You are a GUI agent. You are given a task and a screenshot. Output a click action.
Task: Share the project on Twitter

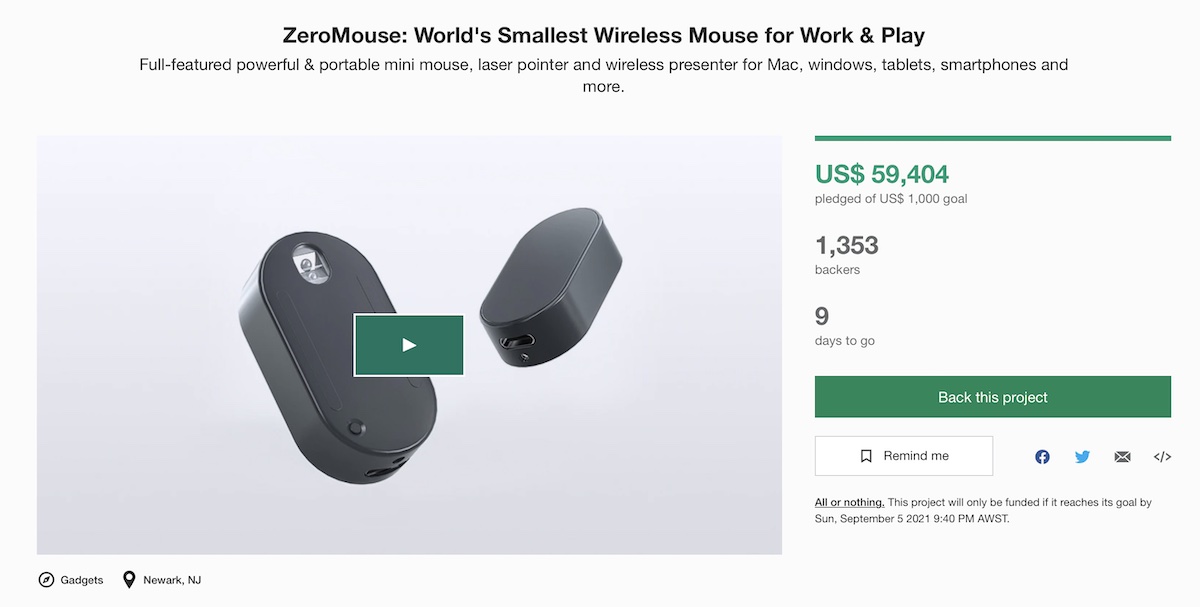tap(1082, 456)
